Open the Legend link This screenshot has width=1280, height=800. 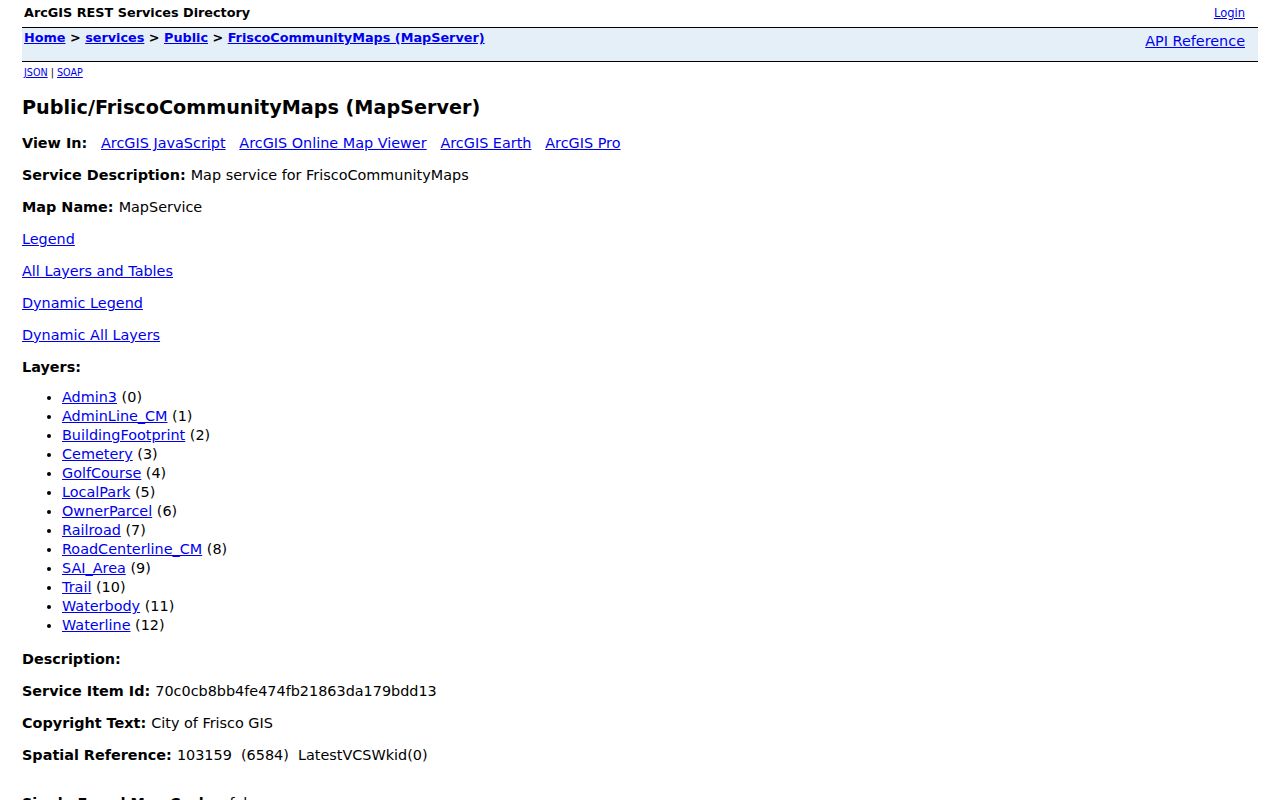click(x=48, y=239)
